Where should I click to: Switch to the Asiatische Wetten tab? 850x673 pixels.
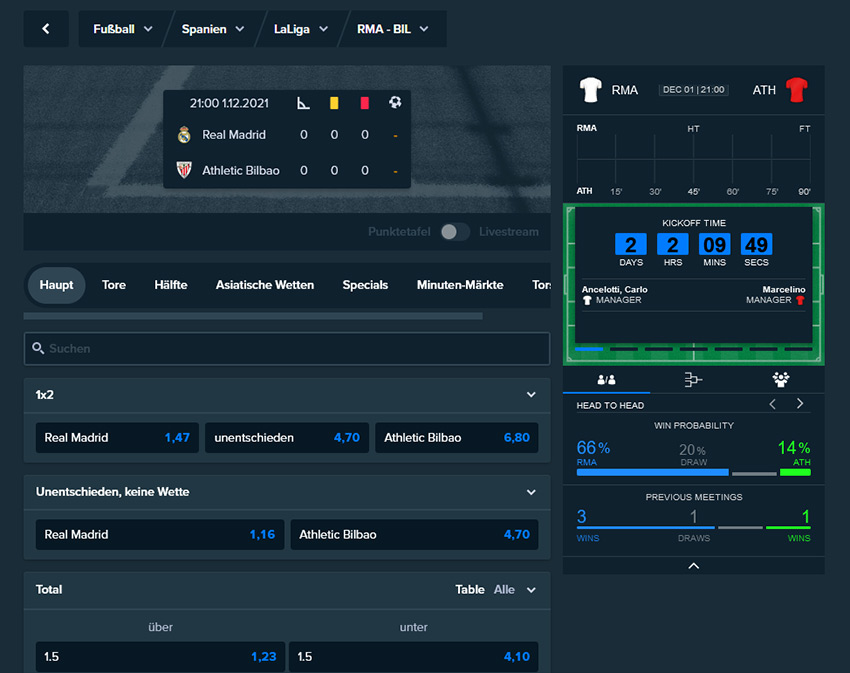[x=265, y=285]
